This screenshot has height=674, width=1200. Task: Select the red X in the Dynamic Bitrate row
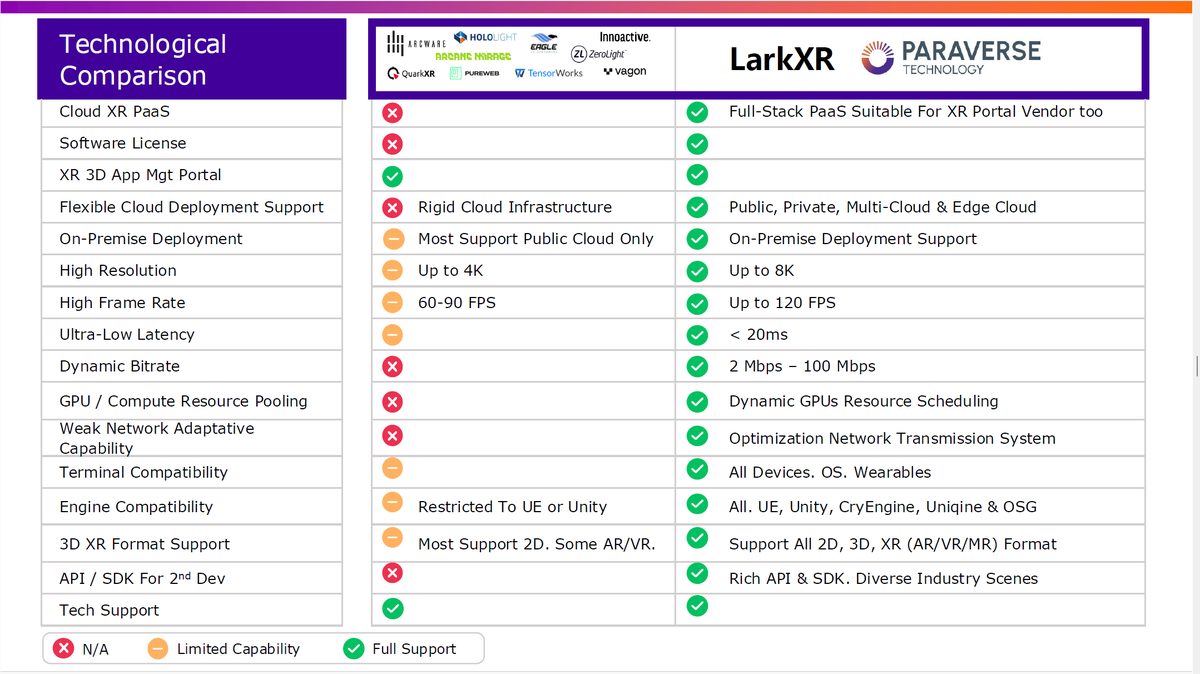click(393, 366)
